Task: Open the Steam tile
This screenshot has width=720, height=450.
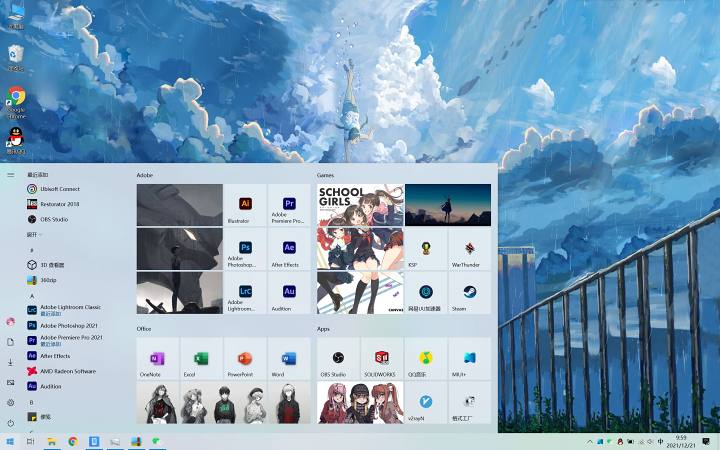Action: pyautogui.click(x=469, y=293)
